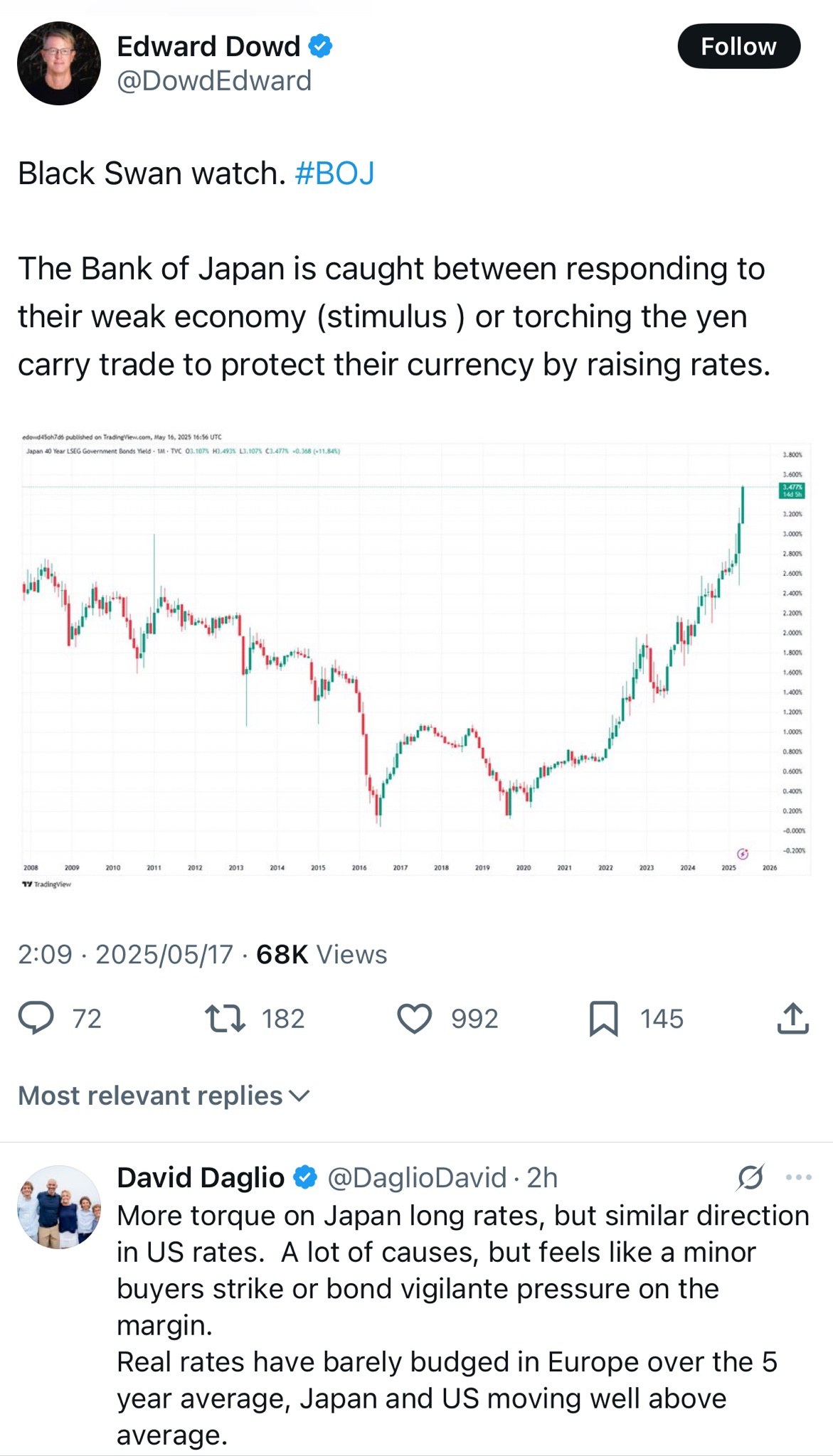Bookmark this tweet
833x1456 pixels.
603,1018
